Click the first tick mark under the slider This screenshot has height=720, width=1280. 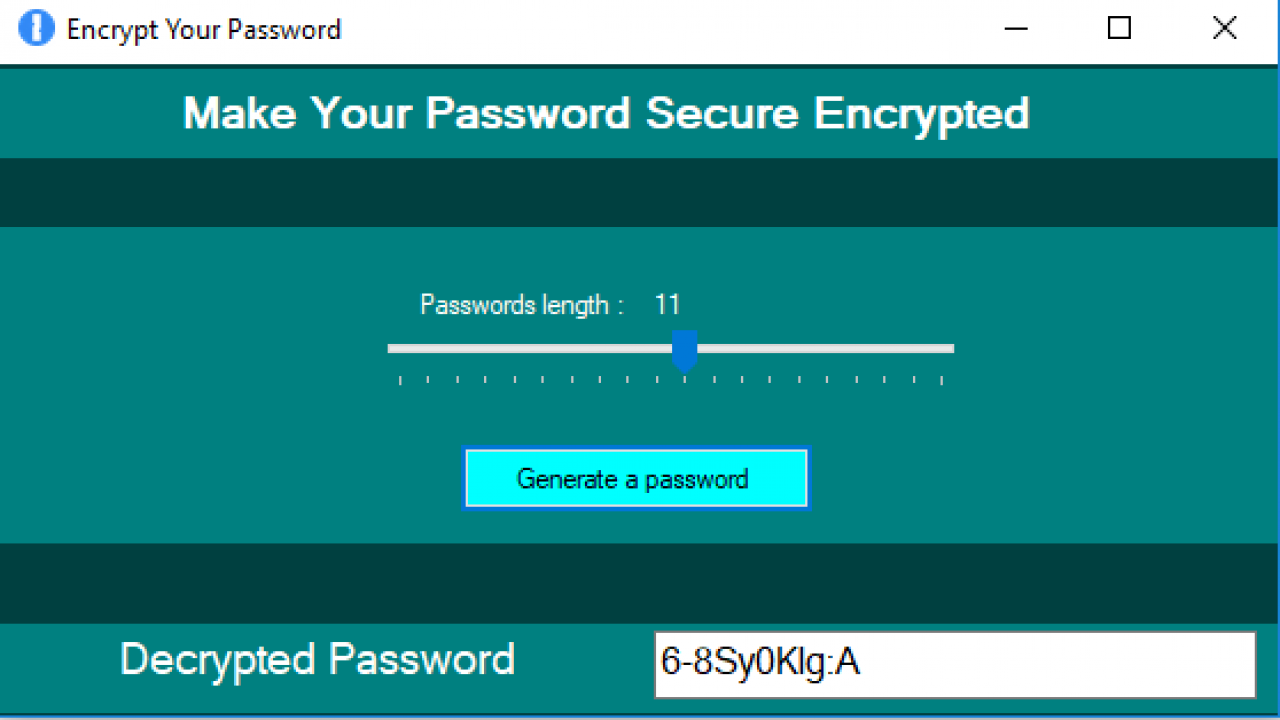(x=400, y=380)
